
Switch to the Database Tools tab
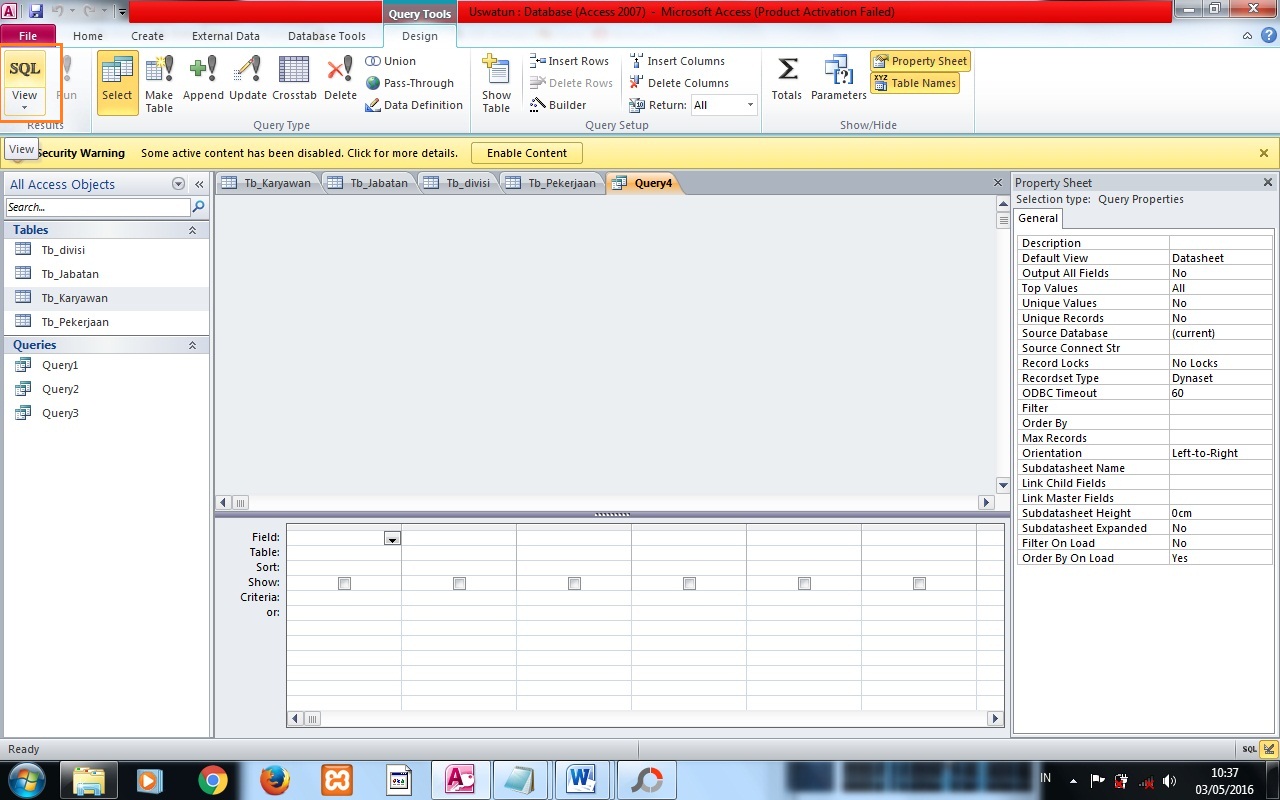click(327, 36)
